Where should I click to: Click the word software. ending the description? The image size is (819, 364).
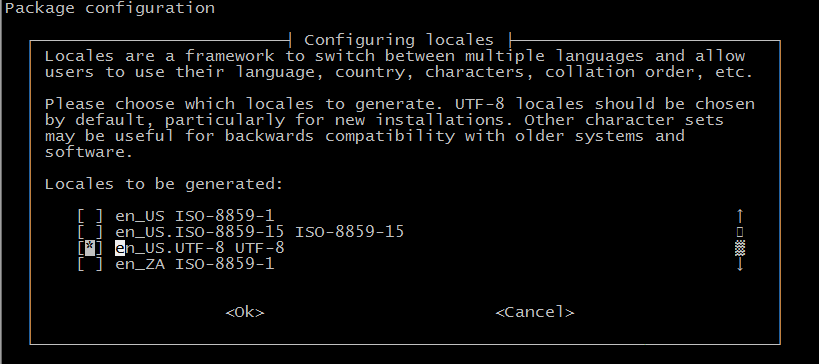pyautogui.click(x=89, y=152)
